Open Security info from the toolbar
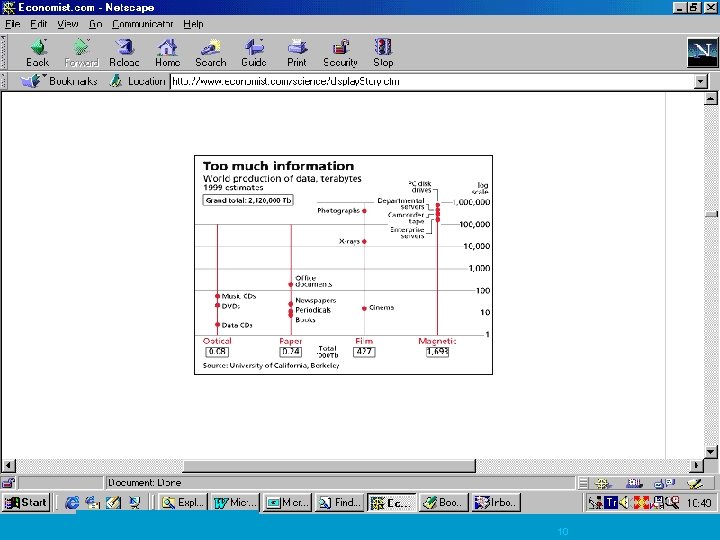720x540 pixels. (x=340, y=53)
